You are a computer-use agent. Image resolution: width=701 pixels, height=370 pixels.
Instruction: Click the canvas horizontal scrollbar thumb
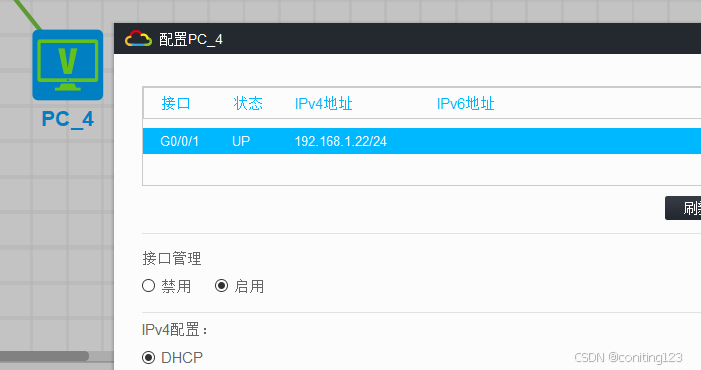click(x=44, y=356)
